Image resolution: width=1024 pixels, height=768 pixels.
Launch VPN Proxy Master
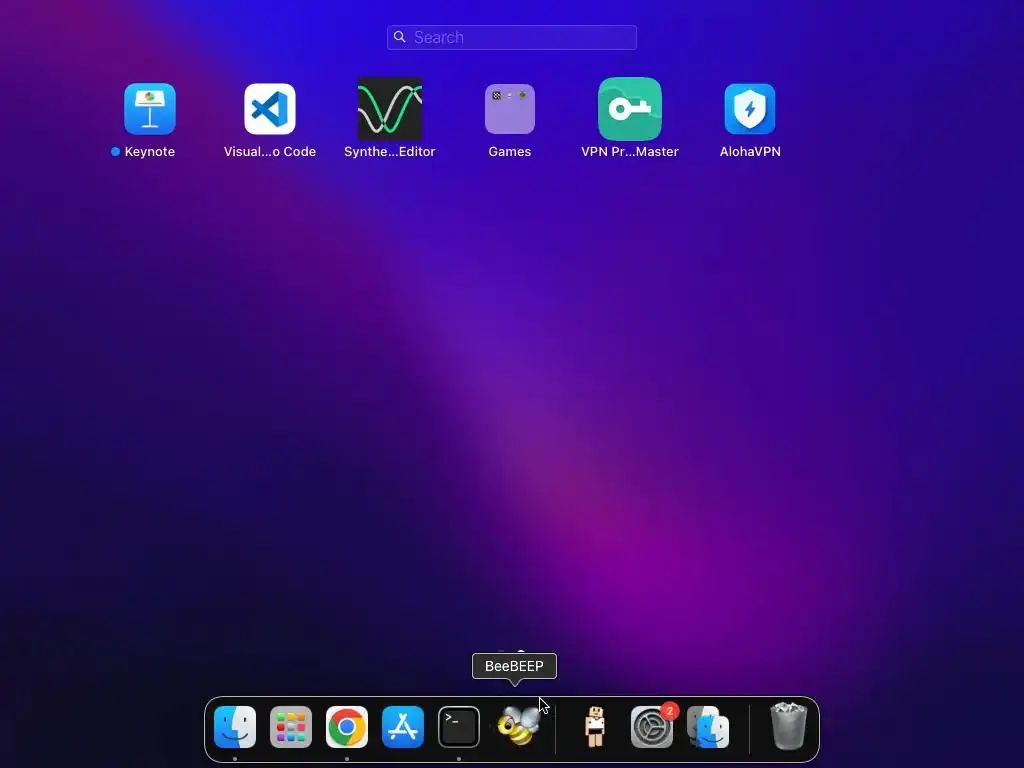[630, 109]
